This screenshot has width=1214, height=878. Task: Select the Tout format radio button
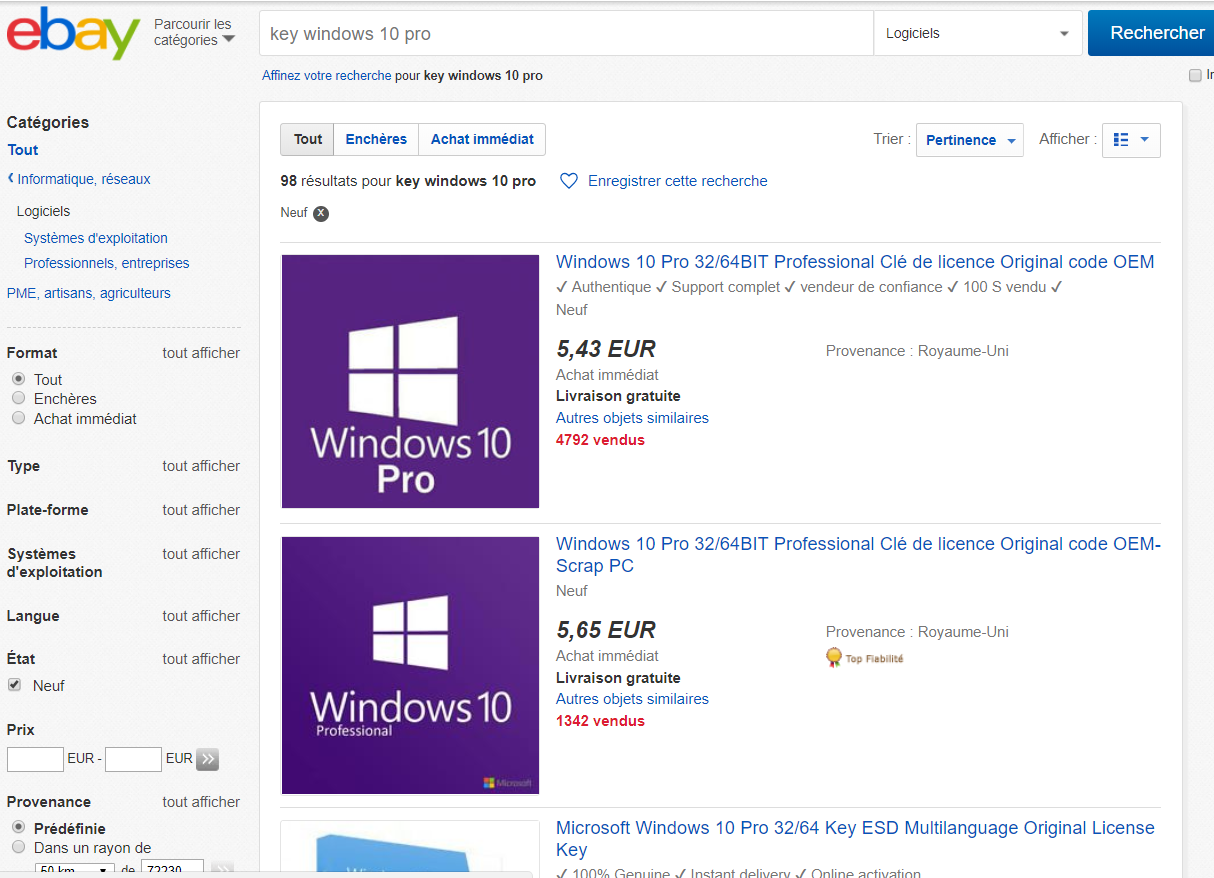(18, 379)
